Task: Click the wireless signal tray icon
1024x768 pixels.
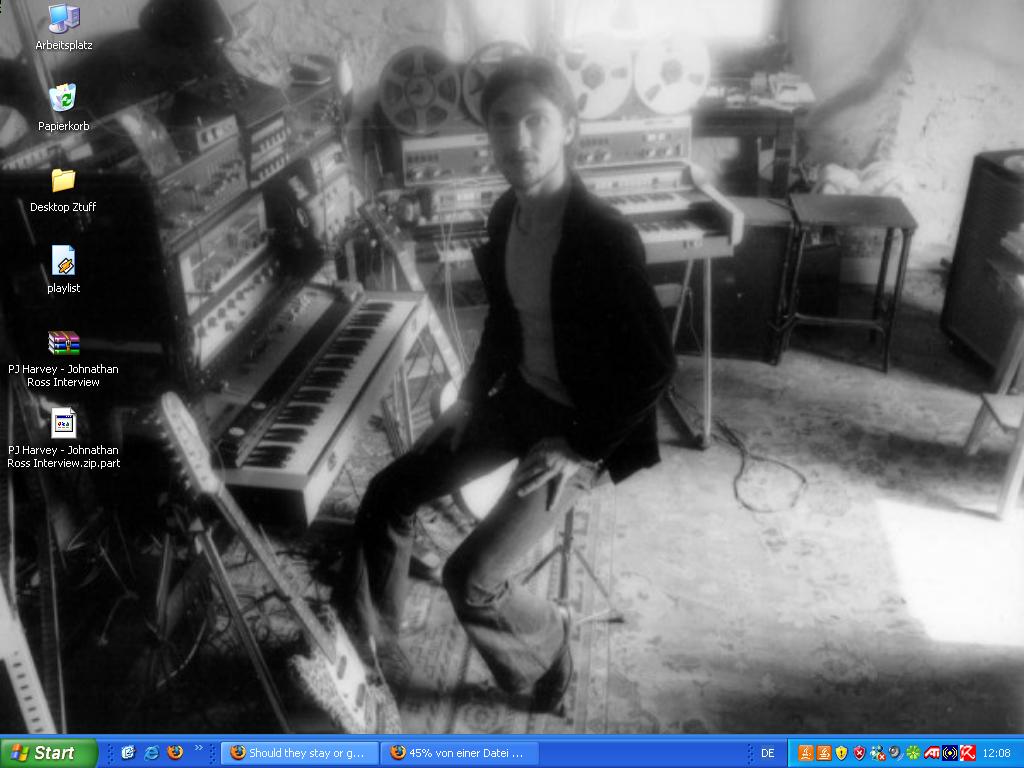Action: 950,753
